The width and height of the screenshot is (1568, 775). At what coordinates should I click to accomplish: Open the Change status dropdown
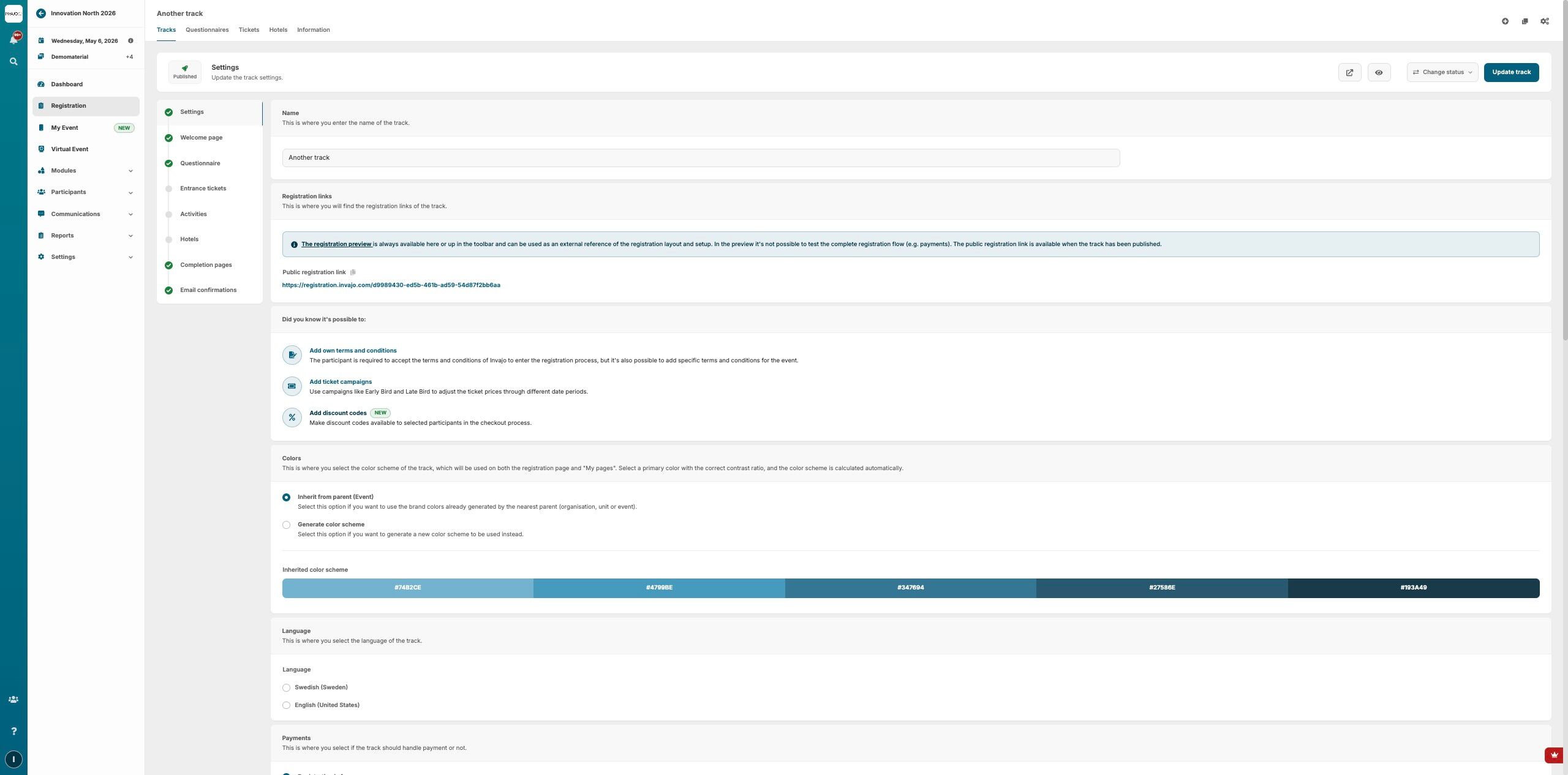coord(1442,72)
